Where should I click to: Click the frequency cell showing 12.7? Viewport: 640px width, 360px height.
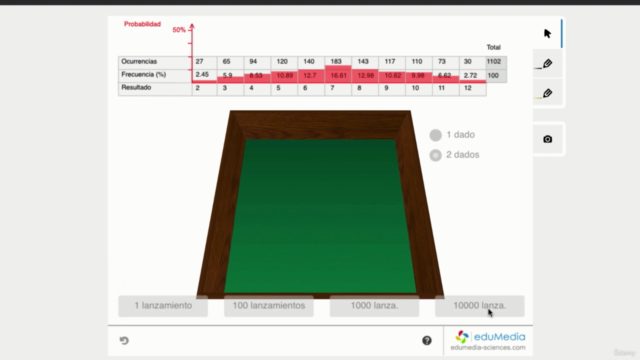point(311,76)
